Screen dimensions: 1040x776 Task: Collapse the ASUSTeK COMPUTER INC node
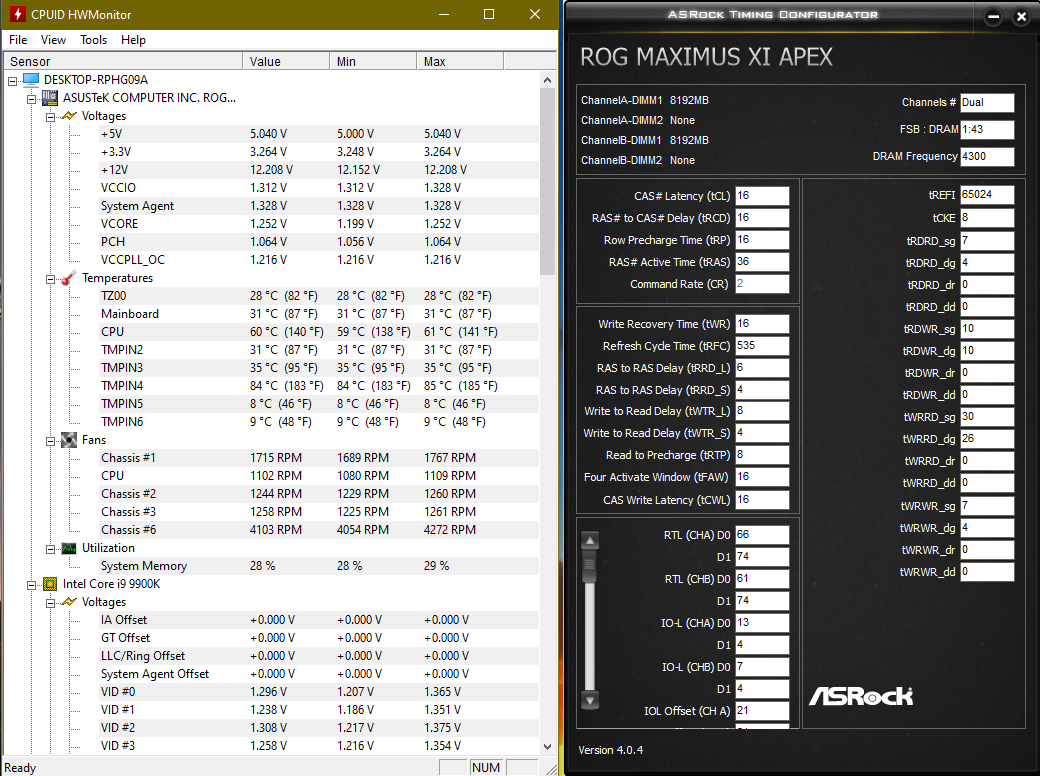click(x=31, y=99)
